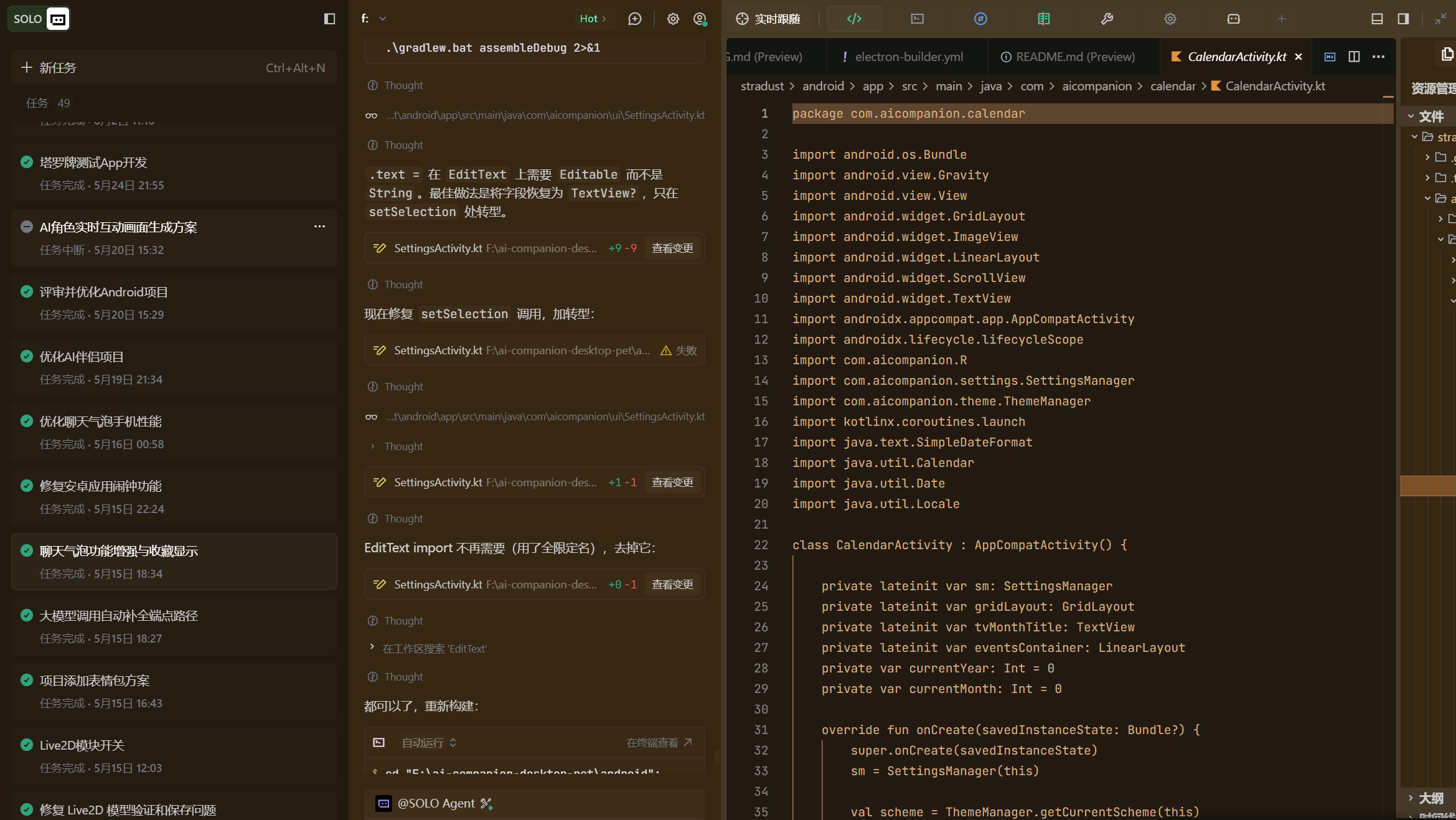Toggle the right sidebar layout icon
1456x820 pixels.
click(x=1403, y=19)
